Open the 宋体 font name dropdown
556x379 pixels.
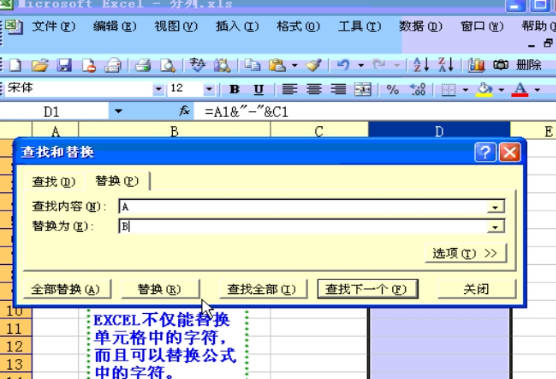tap(158, 89)
